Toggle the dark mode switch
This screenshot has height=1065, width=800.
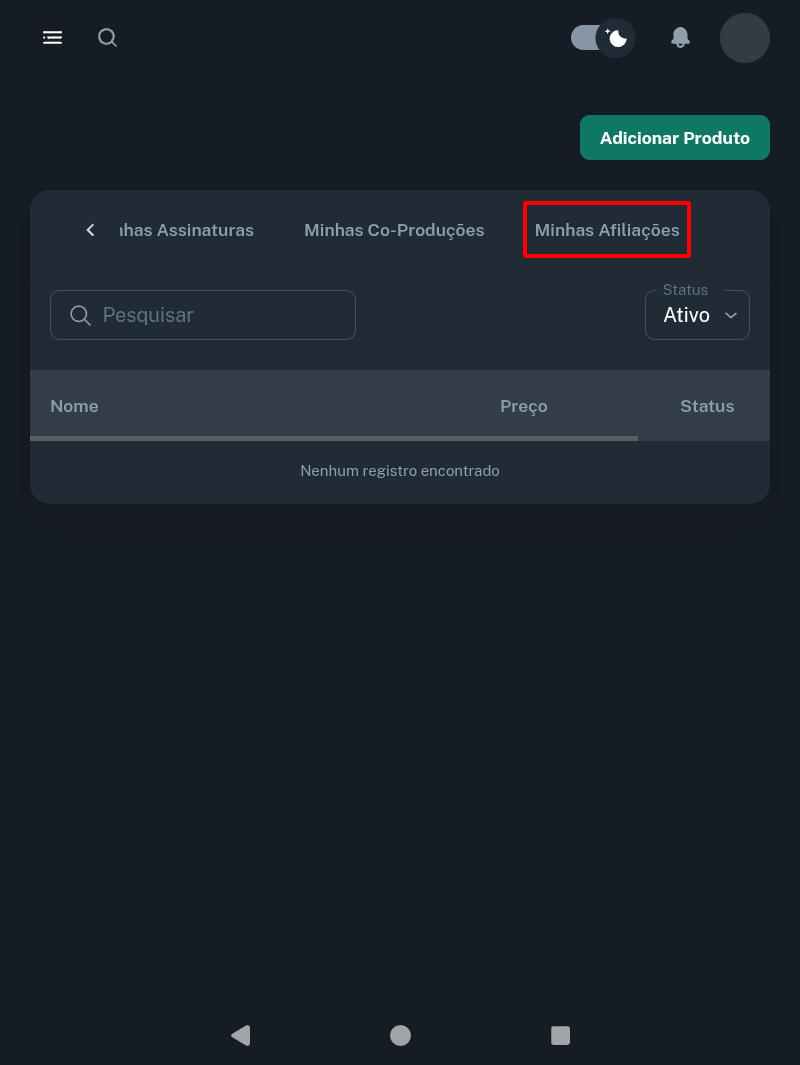pos(602,38)
